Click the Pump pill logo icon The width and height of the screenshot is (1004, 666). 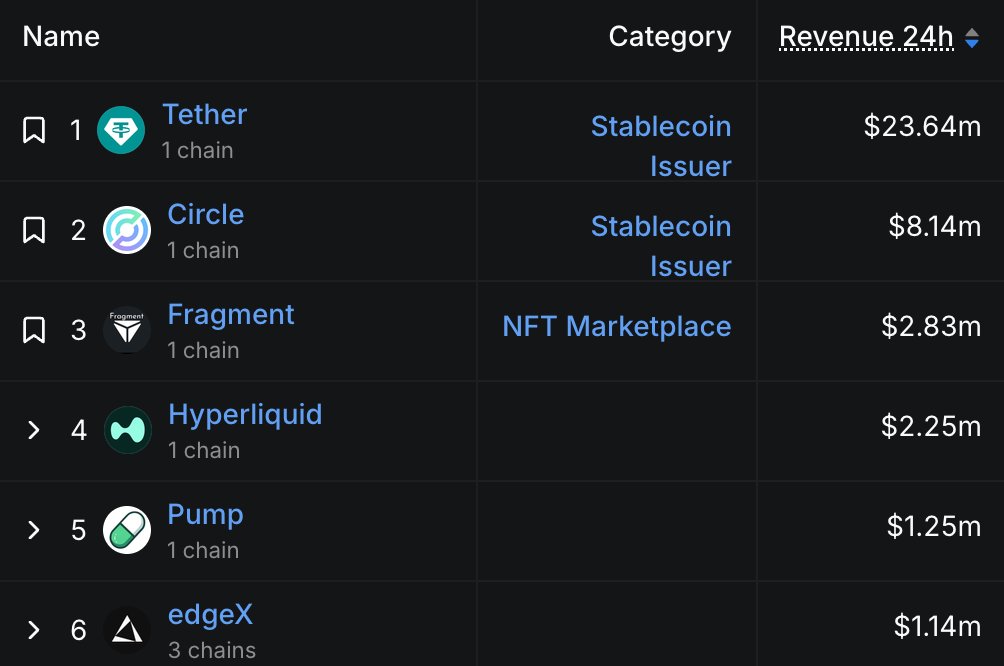[x=127, y=530]
